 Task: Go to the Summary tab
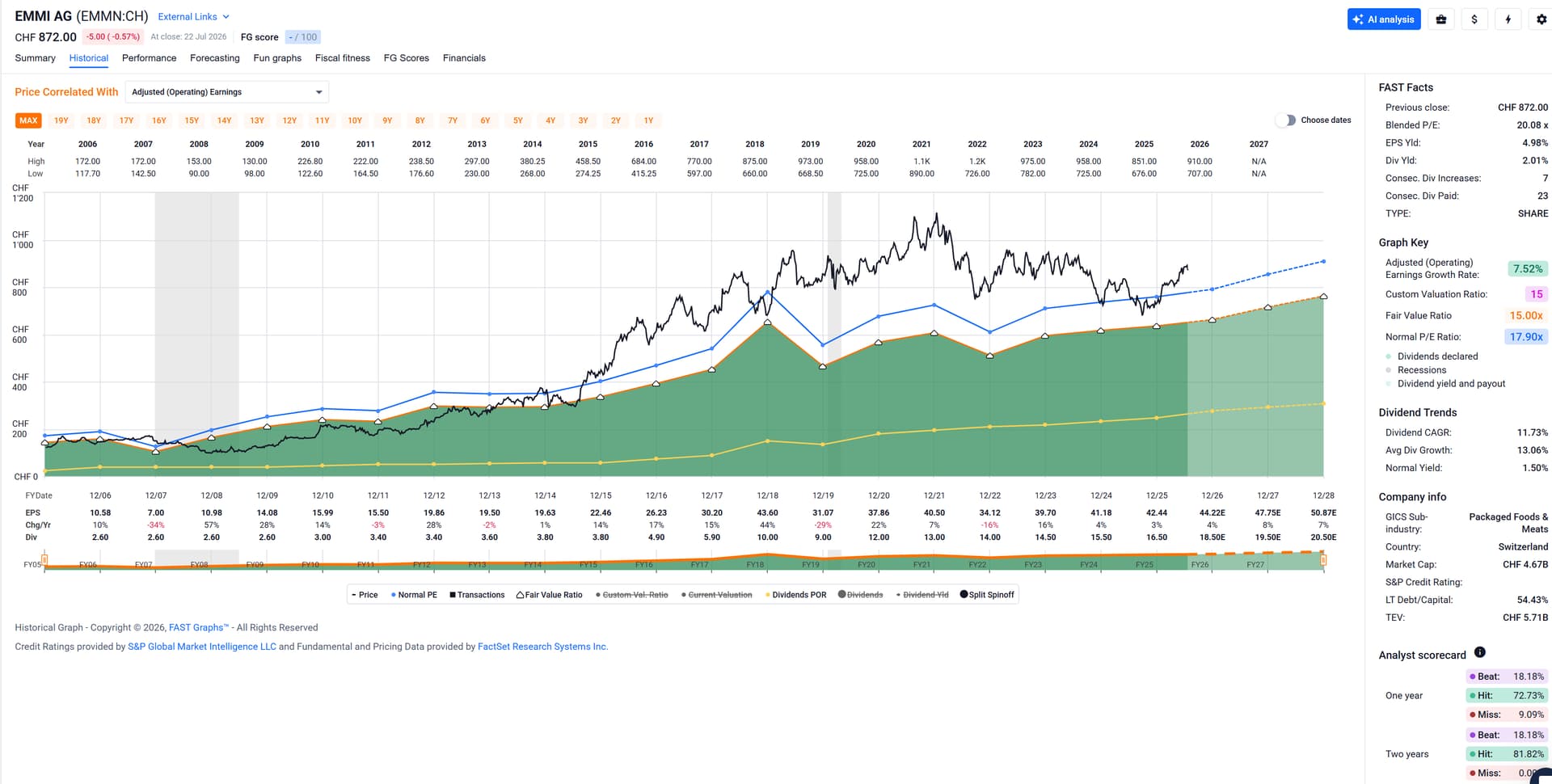(35, 58)
